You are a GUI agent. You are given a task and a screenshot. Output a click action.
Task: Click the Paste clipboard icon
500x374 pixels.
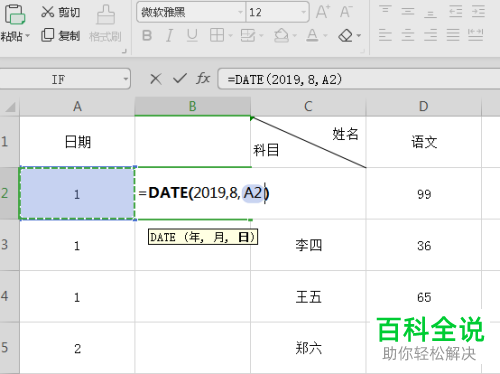(x=14, y=15)
